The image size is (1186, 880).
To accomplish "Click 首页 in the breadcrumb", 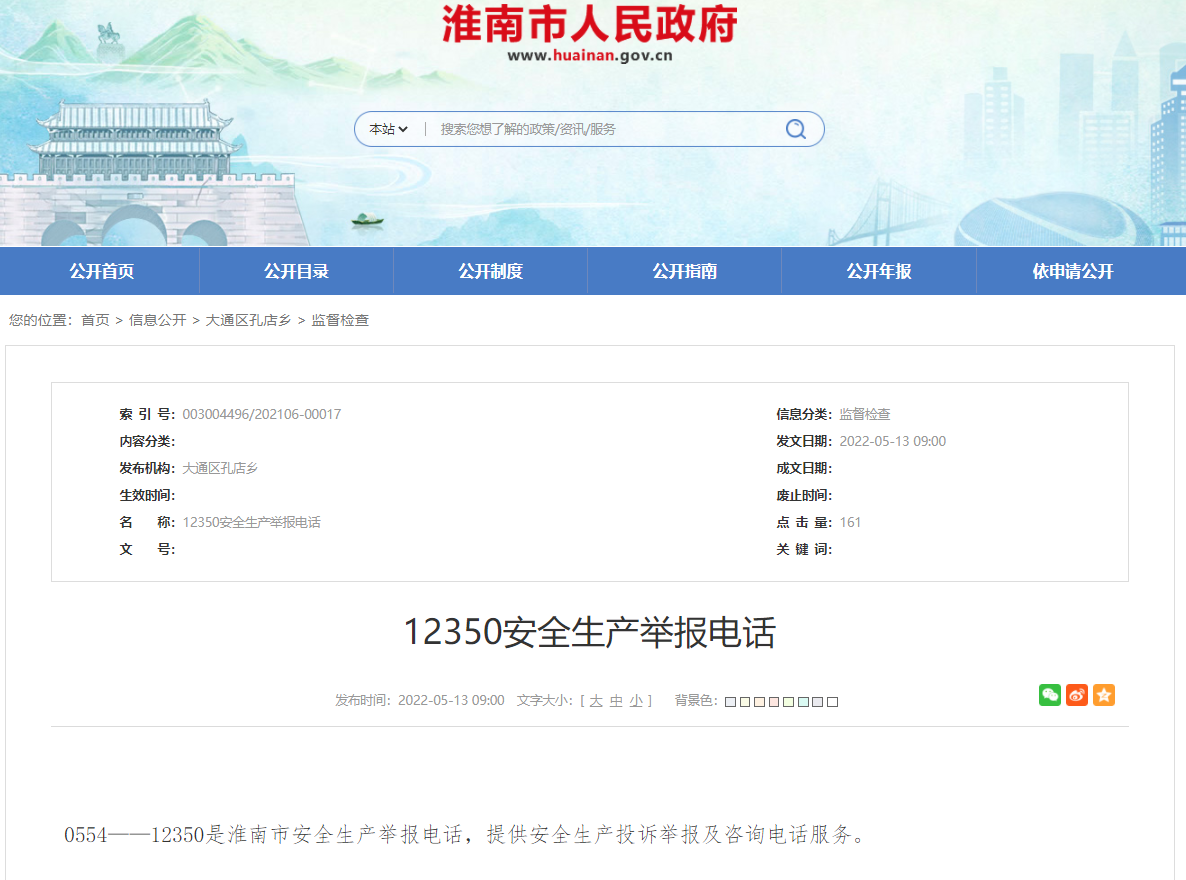I will [95, 320].
